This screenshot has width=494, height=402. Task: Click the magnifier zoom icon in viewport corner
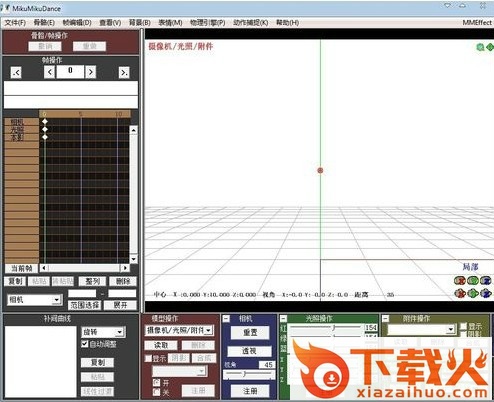click(x=480, y=47)
